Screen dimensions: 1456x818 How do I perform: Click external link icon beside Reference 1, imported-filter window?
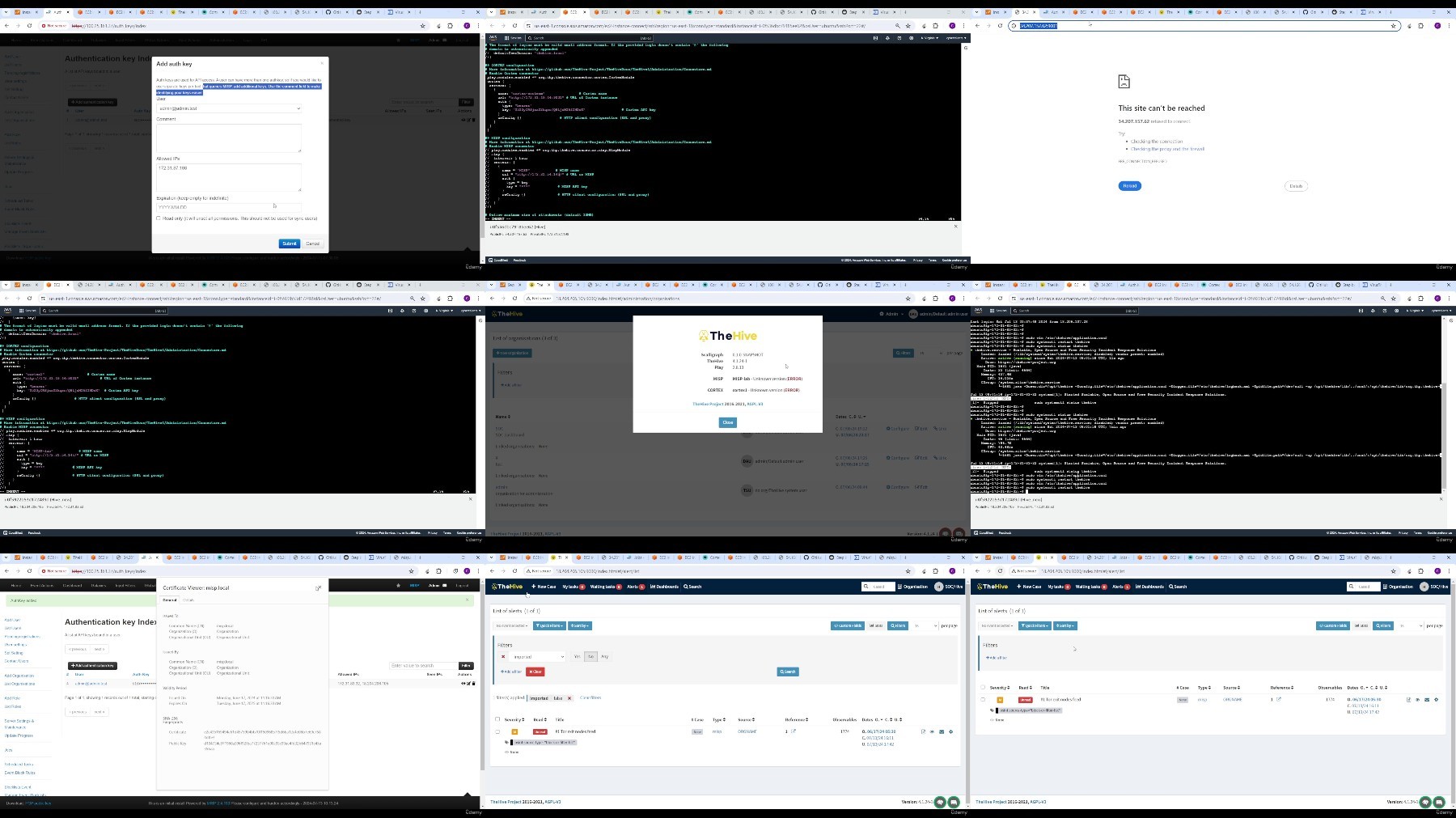pos(794,731)
